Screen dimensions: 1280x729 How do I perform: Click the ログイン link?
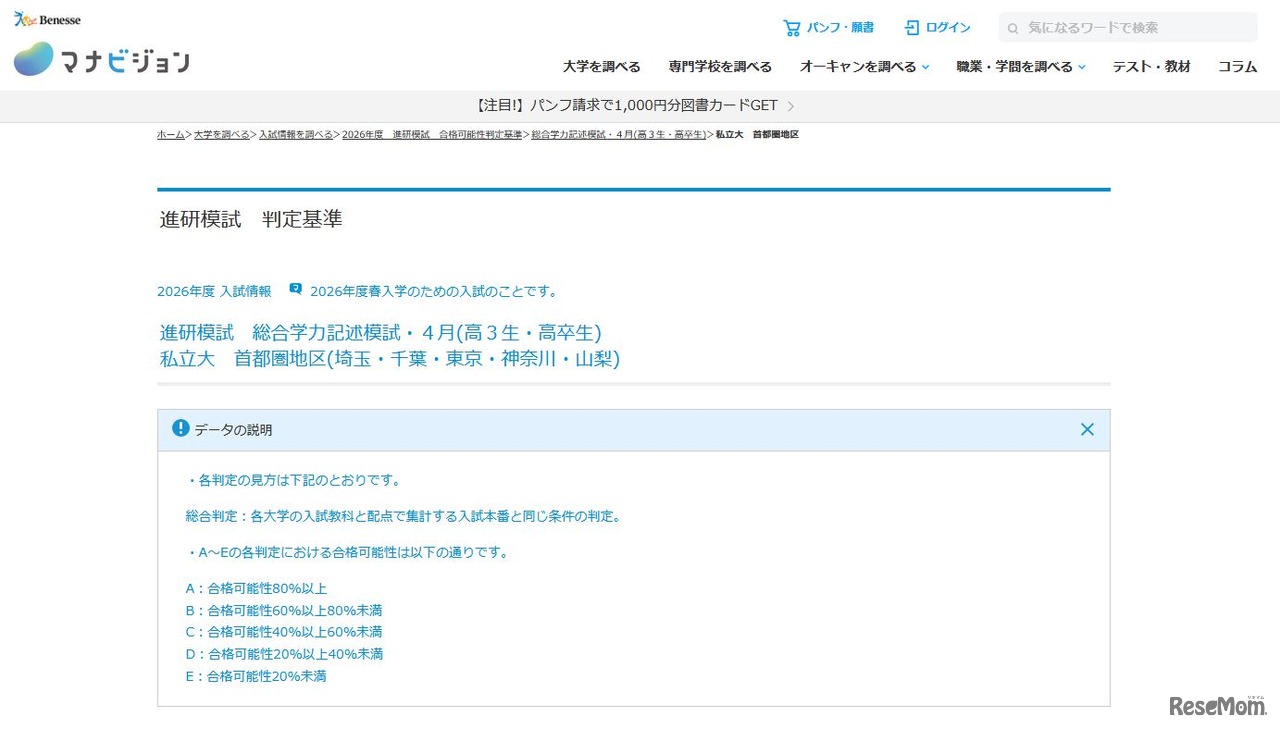[947, 28]
